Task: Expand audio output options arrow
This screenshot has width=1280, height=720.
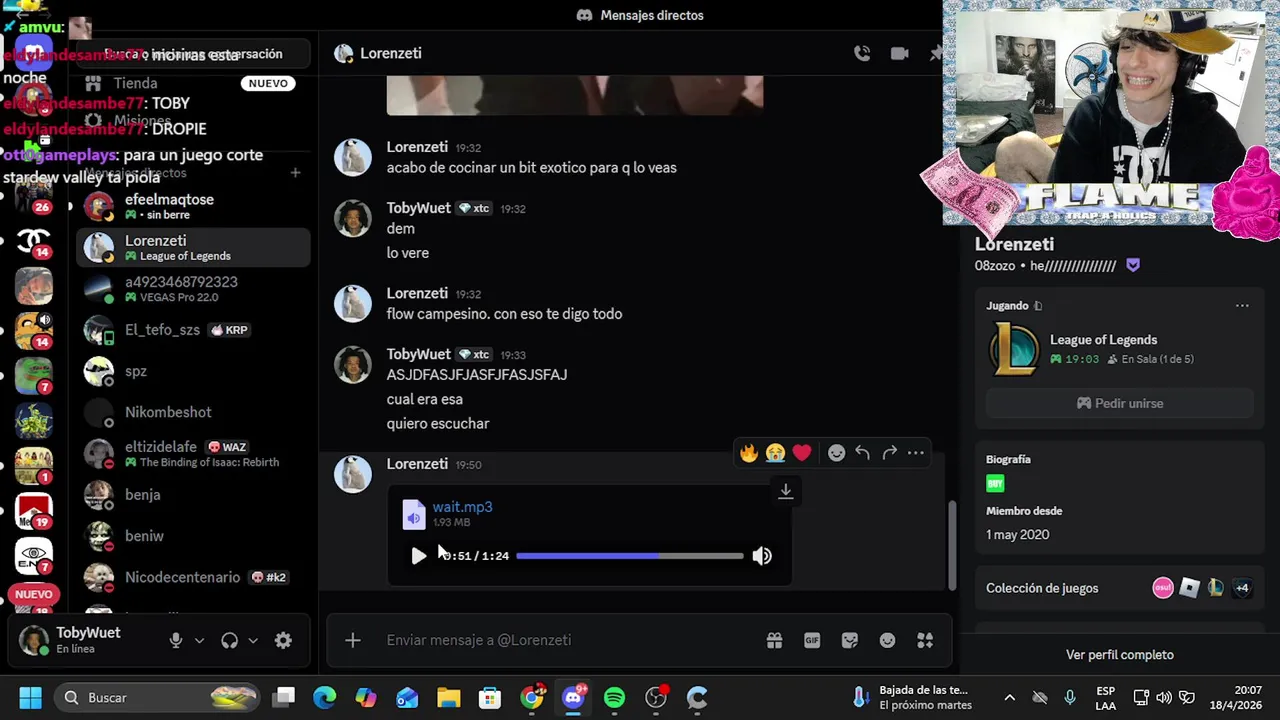Action: [253, 641]
